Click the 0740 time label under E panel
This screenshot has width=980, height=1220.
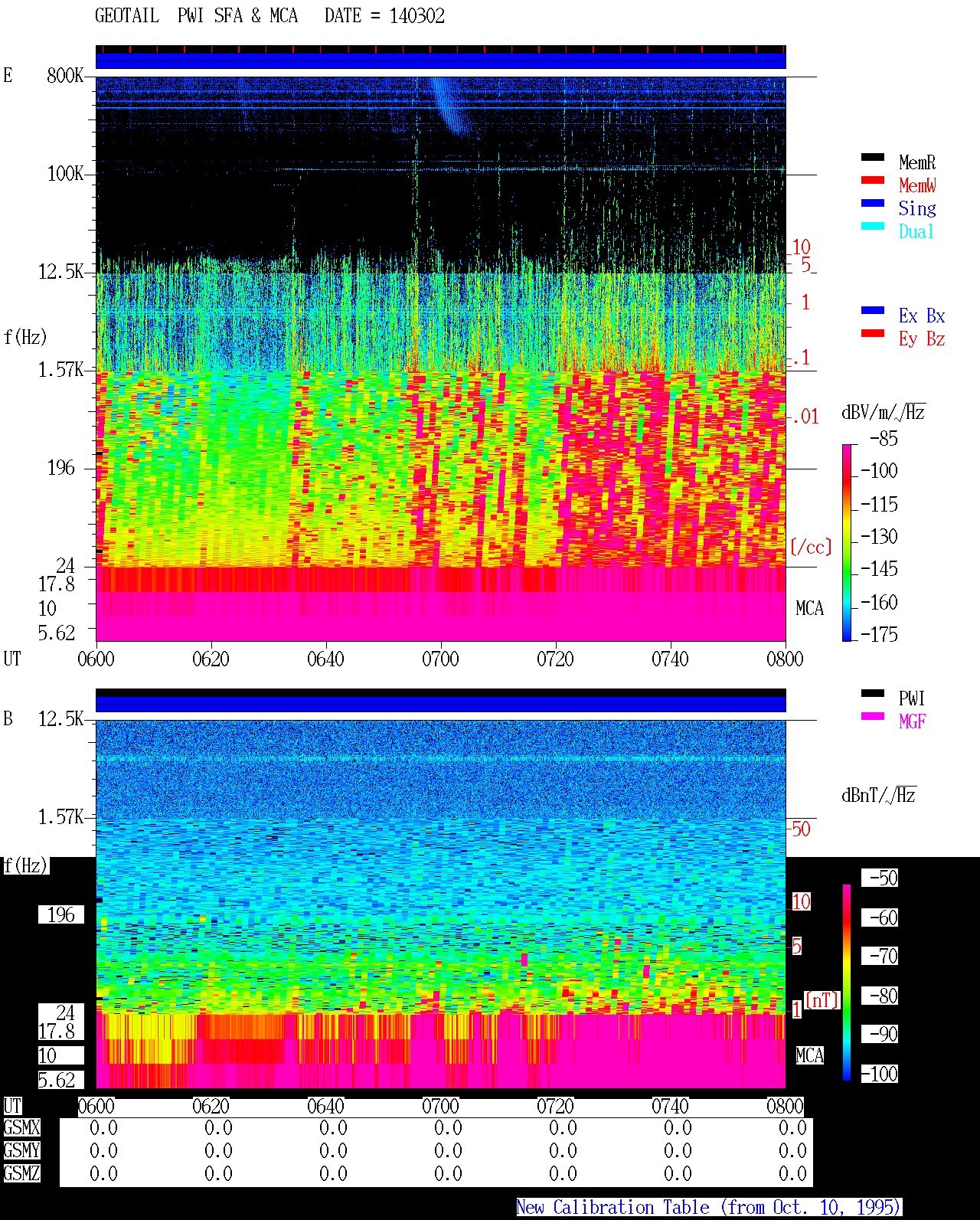[x=670, y=659]
